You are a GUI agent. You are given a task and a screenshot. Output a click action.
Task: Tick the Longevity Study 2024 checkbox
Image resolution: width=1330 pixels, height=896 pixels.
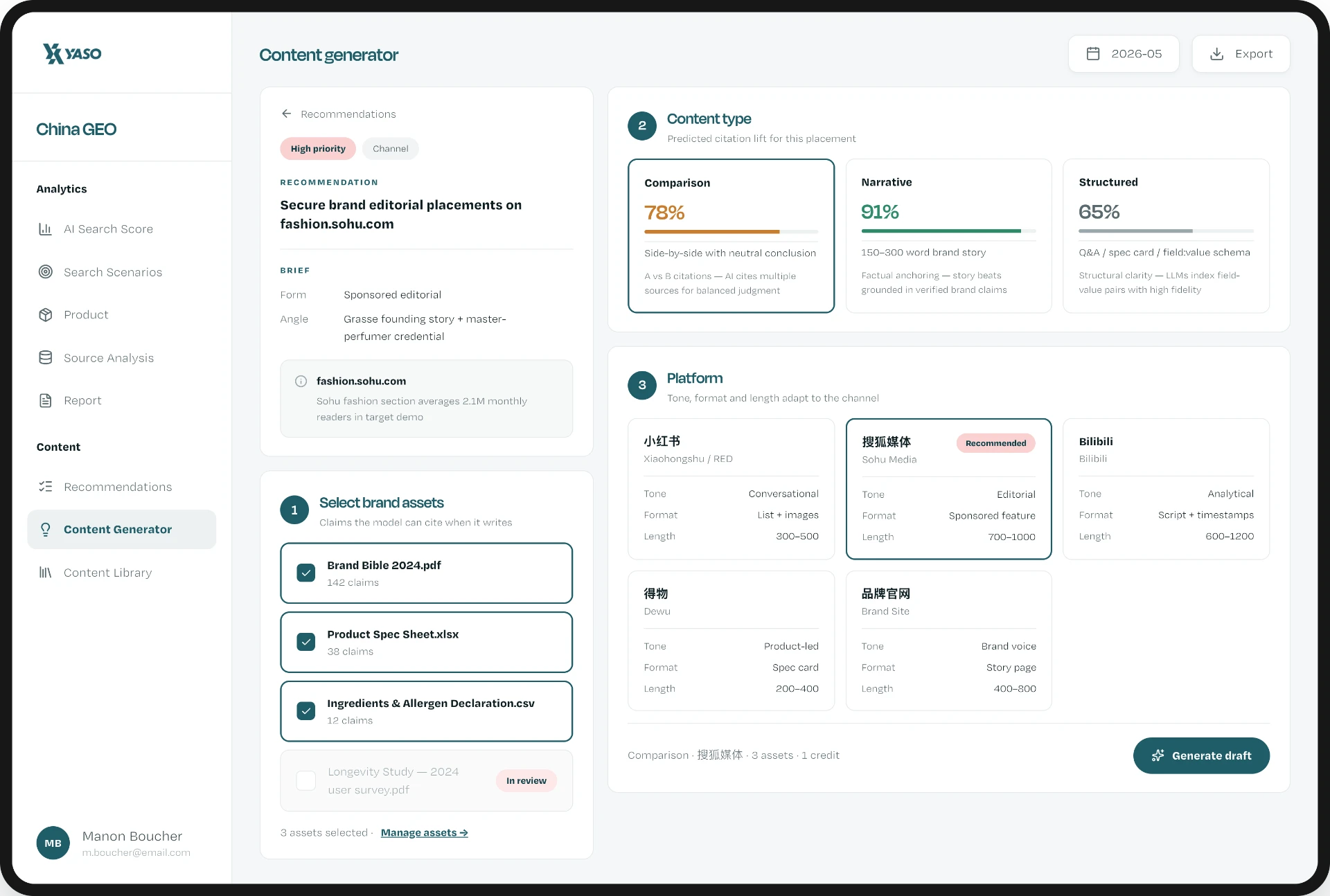coord(306,780)
